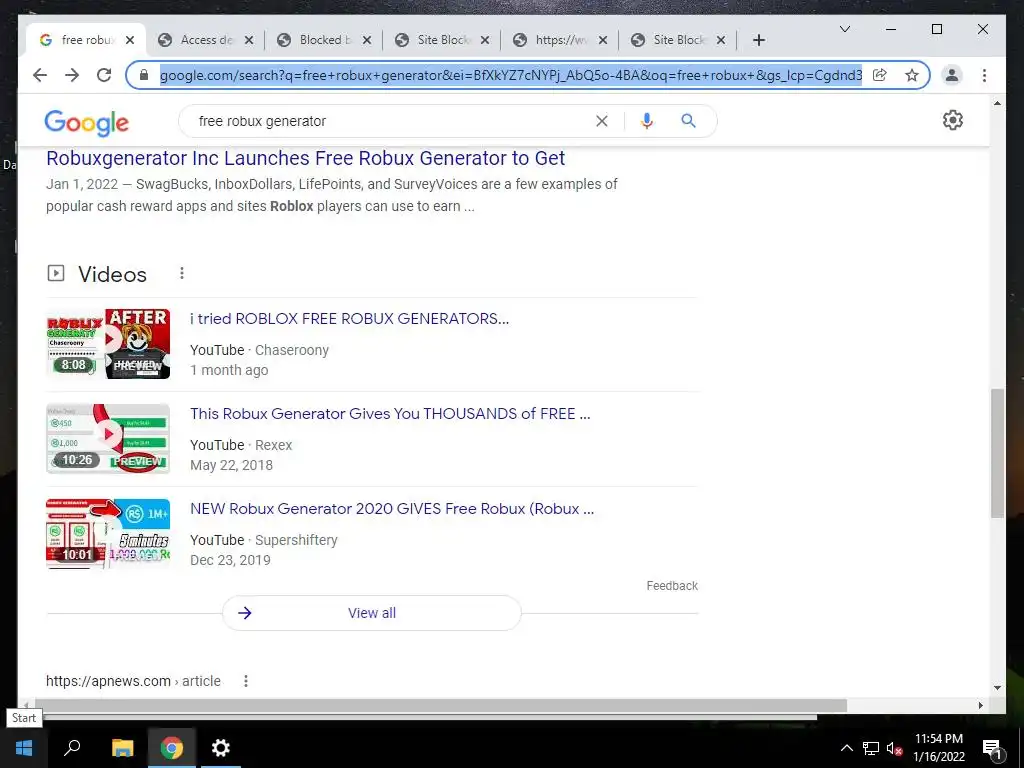Share this page from the address bar
The height and width of the screenshot is (768, 1024).
point(880,75)
